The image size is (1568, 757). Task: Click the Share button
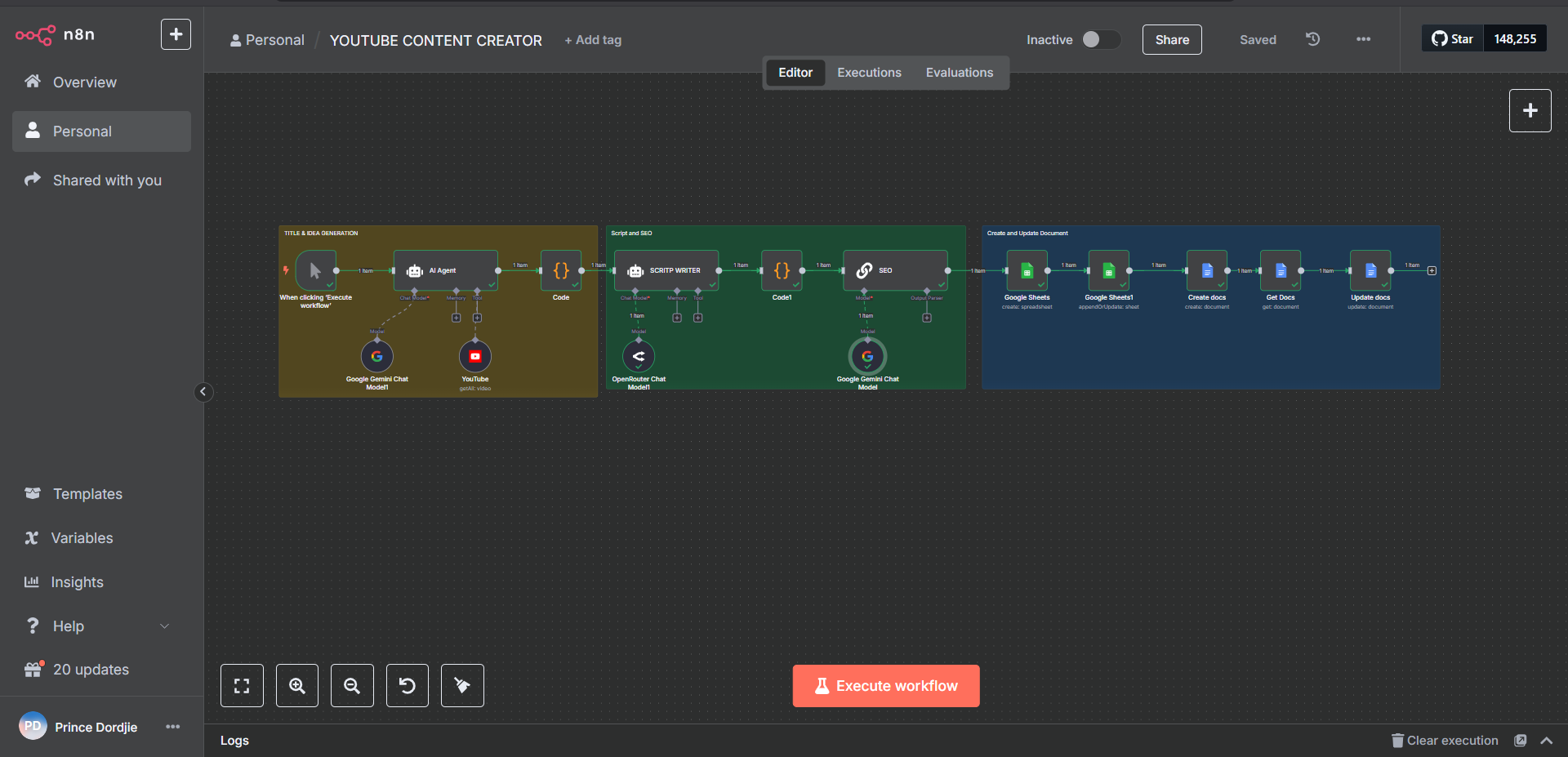[1171, 40]
